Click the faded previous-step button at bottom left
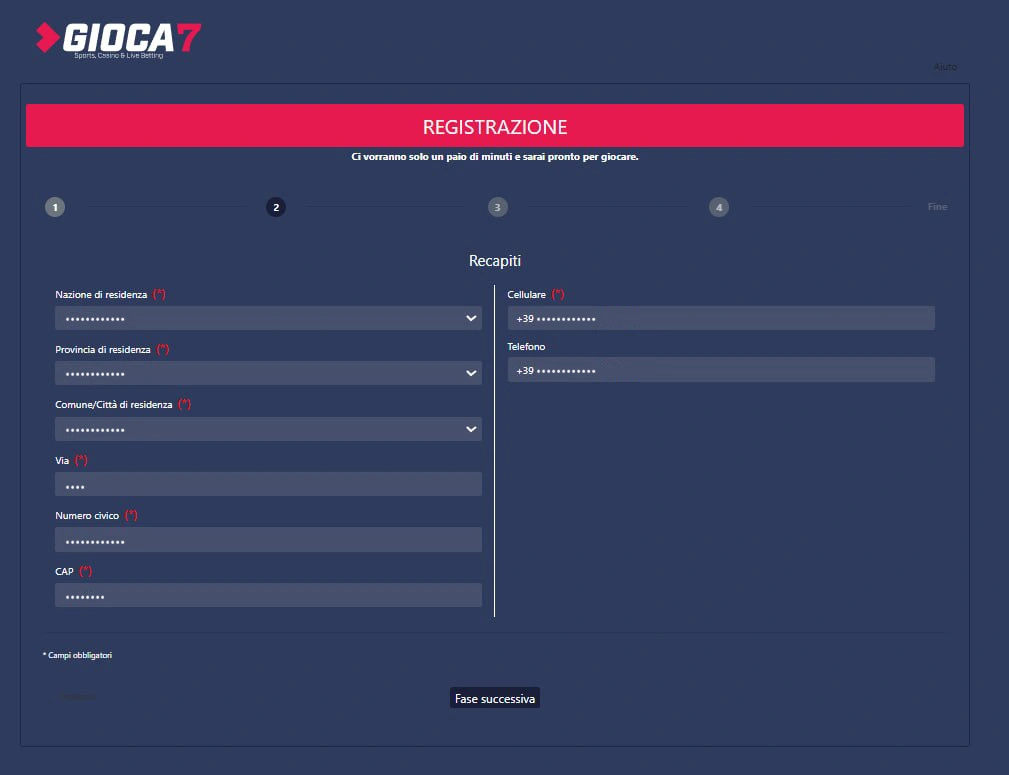This screenshot has height=775, width=1009. 79,697
